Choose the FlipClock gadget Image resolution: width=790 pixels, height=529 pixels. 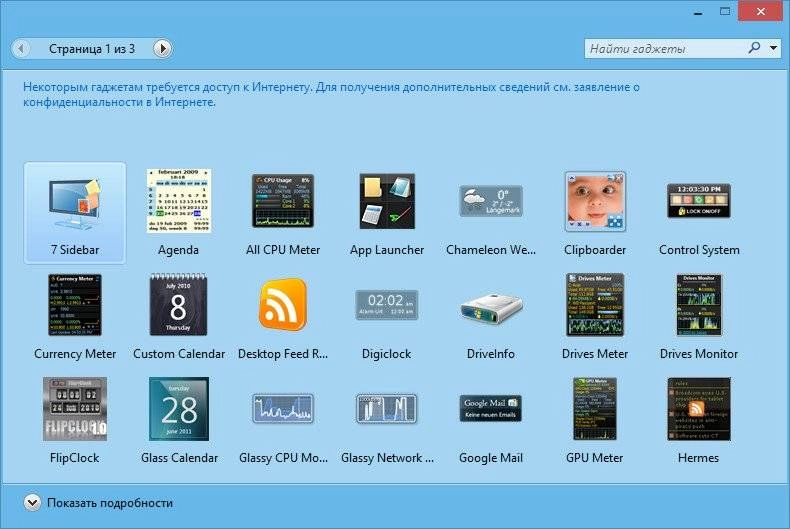(75, 409)
